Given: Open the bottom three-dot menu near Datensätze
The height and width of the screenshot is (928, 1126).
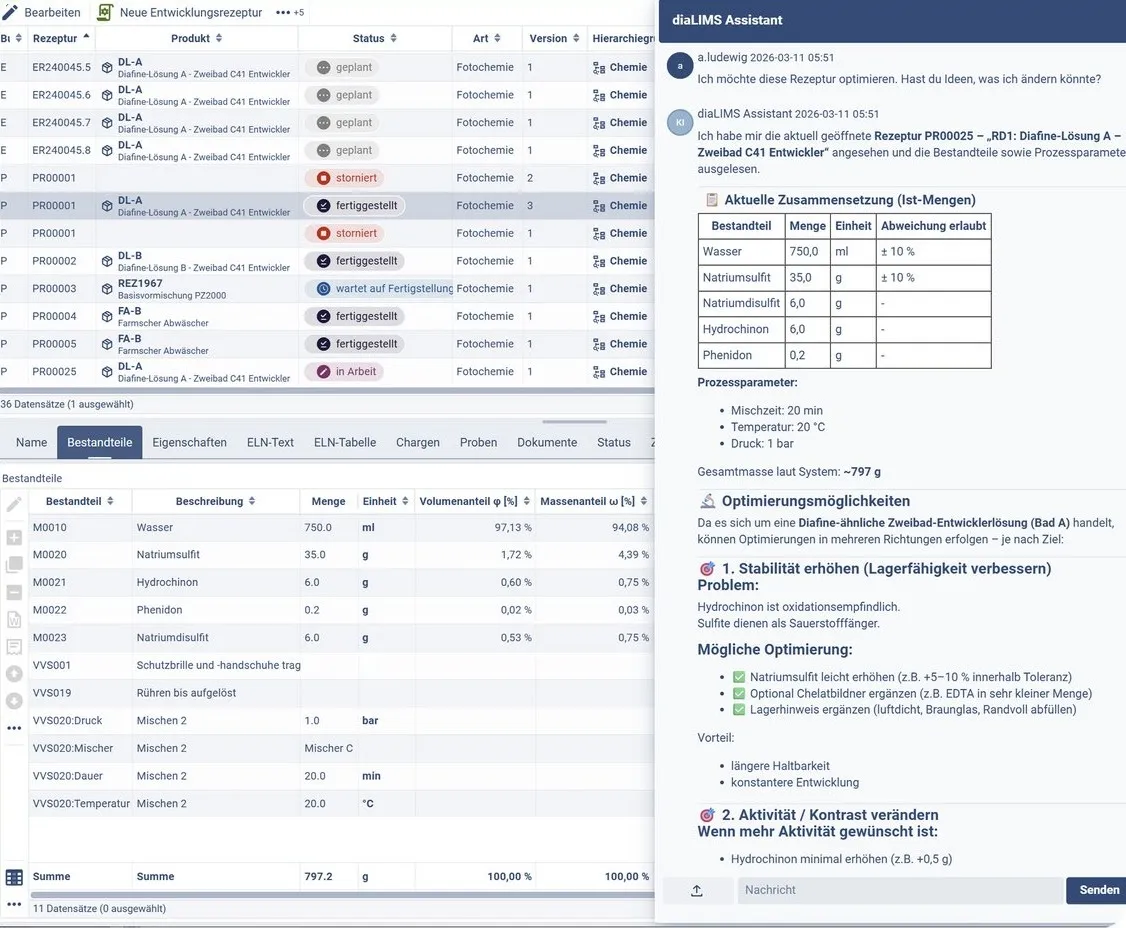Looking at the screenshot, I should coord(14,904).
